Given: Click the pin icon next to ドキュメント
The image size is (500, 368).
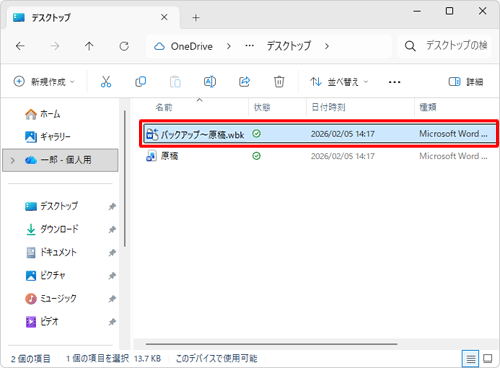Looking at the screenshot, I should 112,253.
